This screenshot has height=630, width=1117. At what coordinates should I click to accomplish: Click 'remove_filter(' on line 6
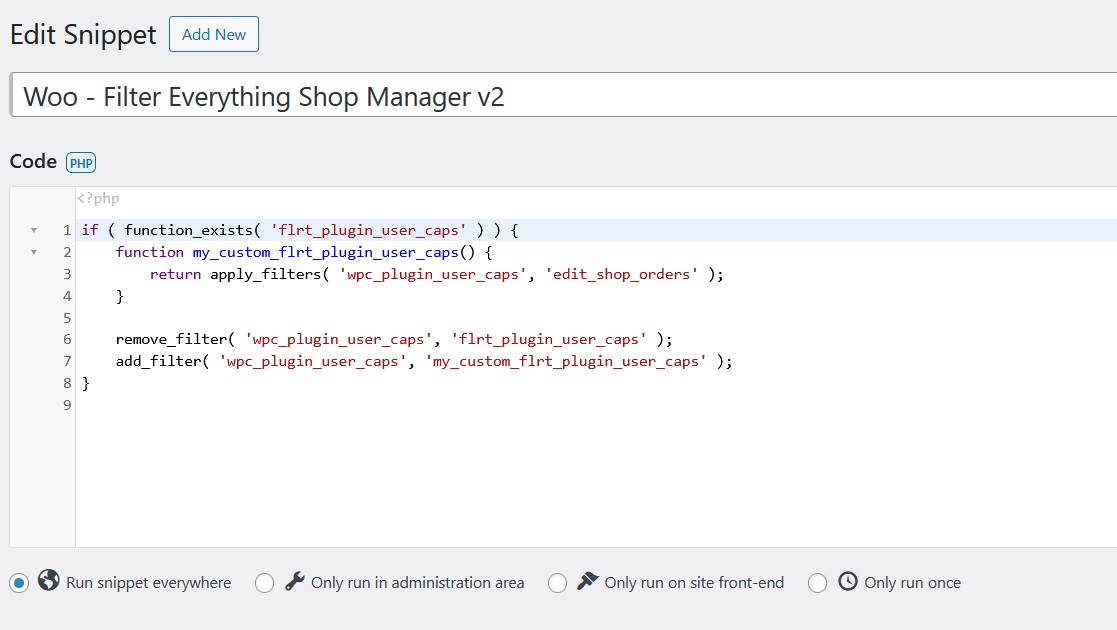pyautogui.click(x=175, y=339)
